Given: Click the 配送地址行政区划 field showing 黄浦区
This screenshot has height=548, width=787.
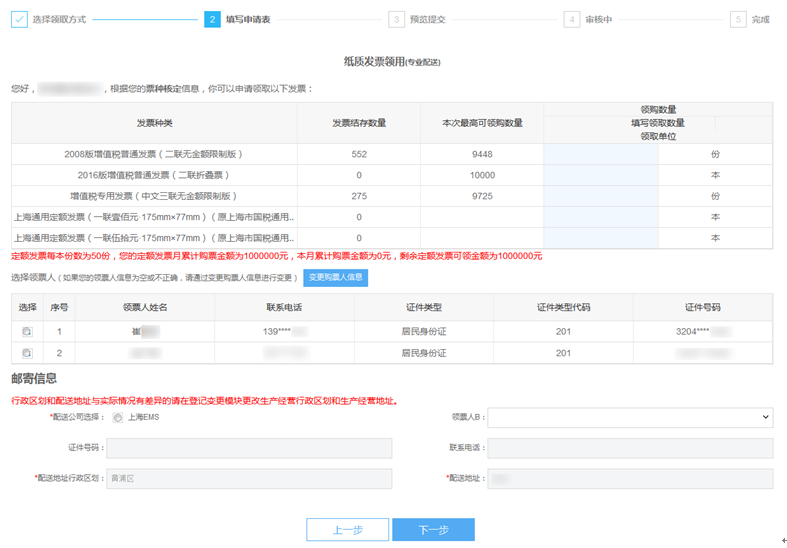Looking at the screenshot, I should click(x=249, y=479).
